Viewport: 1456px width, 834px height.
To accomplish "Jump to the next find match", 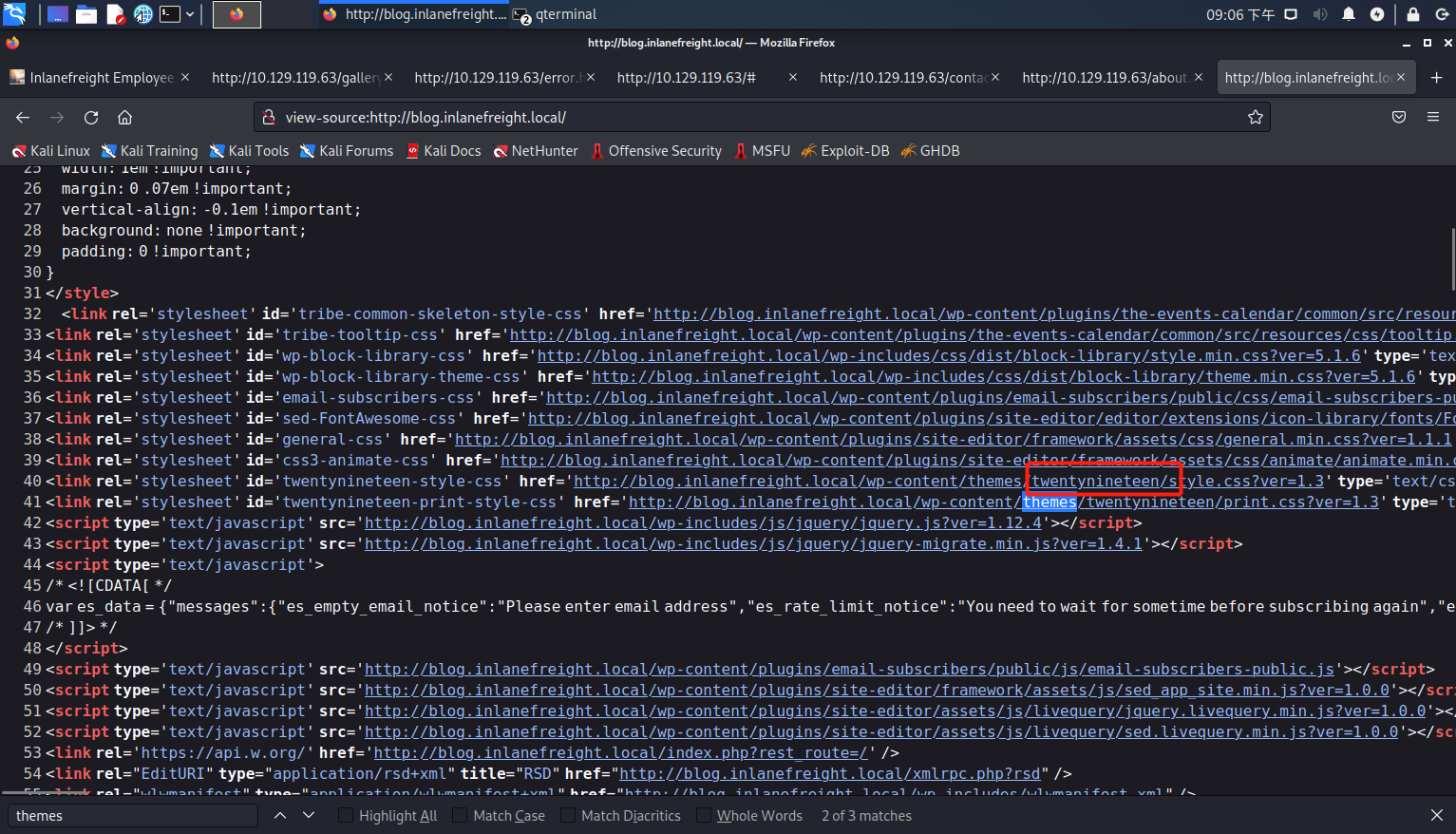I will 309,816.
